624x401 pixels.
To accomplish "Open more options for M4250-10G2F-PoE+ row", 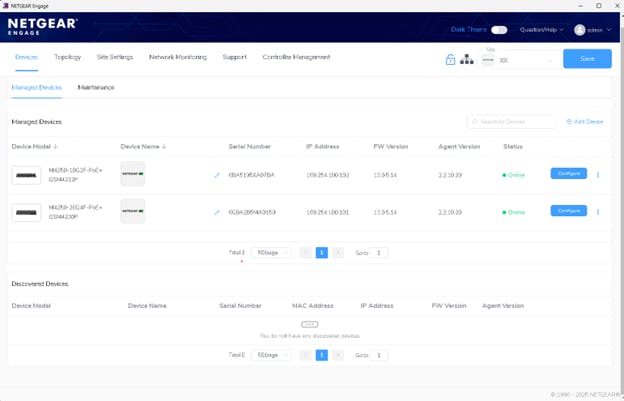I will (x=598, y=174).
